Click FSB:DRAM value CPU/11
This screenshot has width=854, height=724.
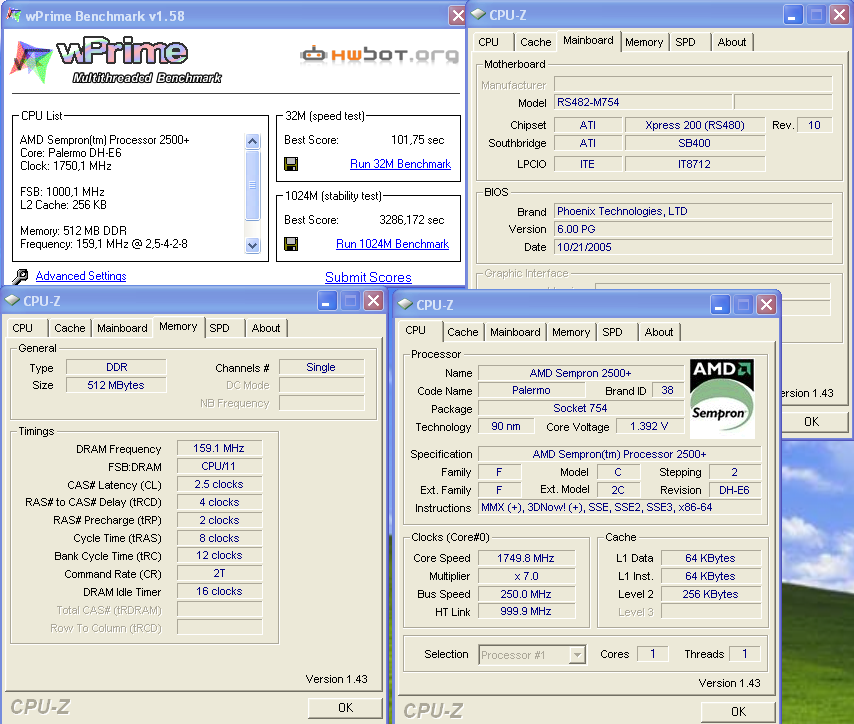pos(219,466)
